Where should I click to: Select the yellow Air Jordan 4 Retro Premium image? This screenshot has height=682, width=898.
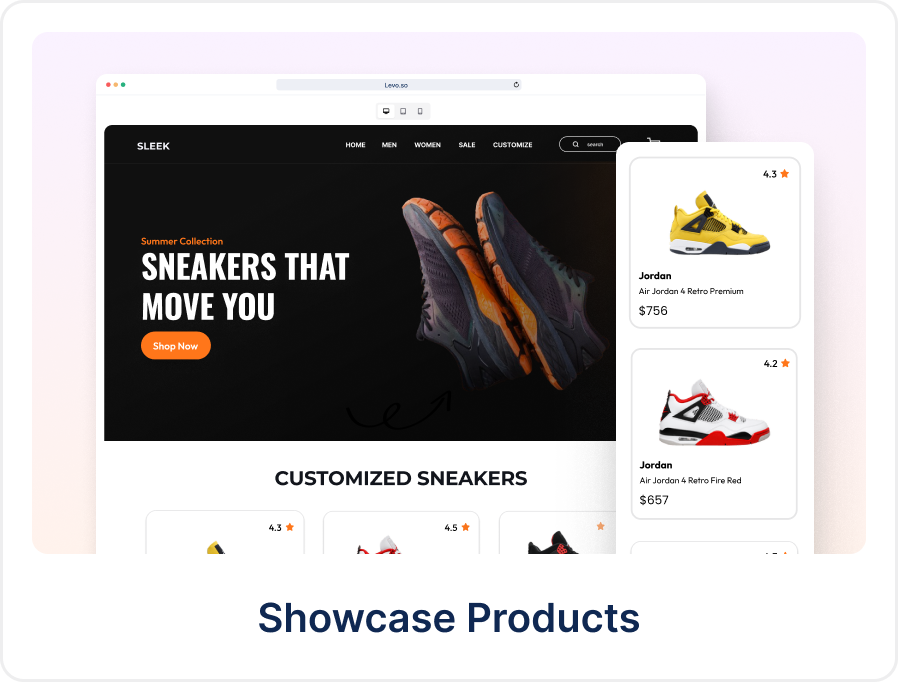pyautogui.click(x=720, y=223)
